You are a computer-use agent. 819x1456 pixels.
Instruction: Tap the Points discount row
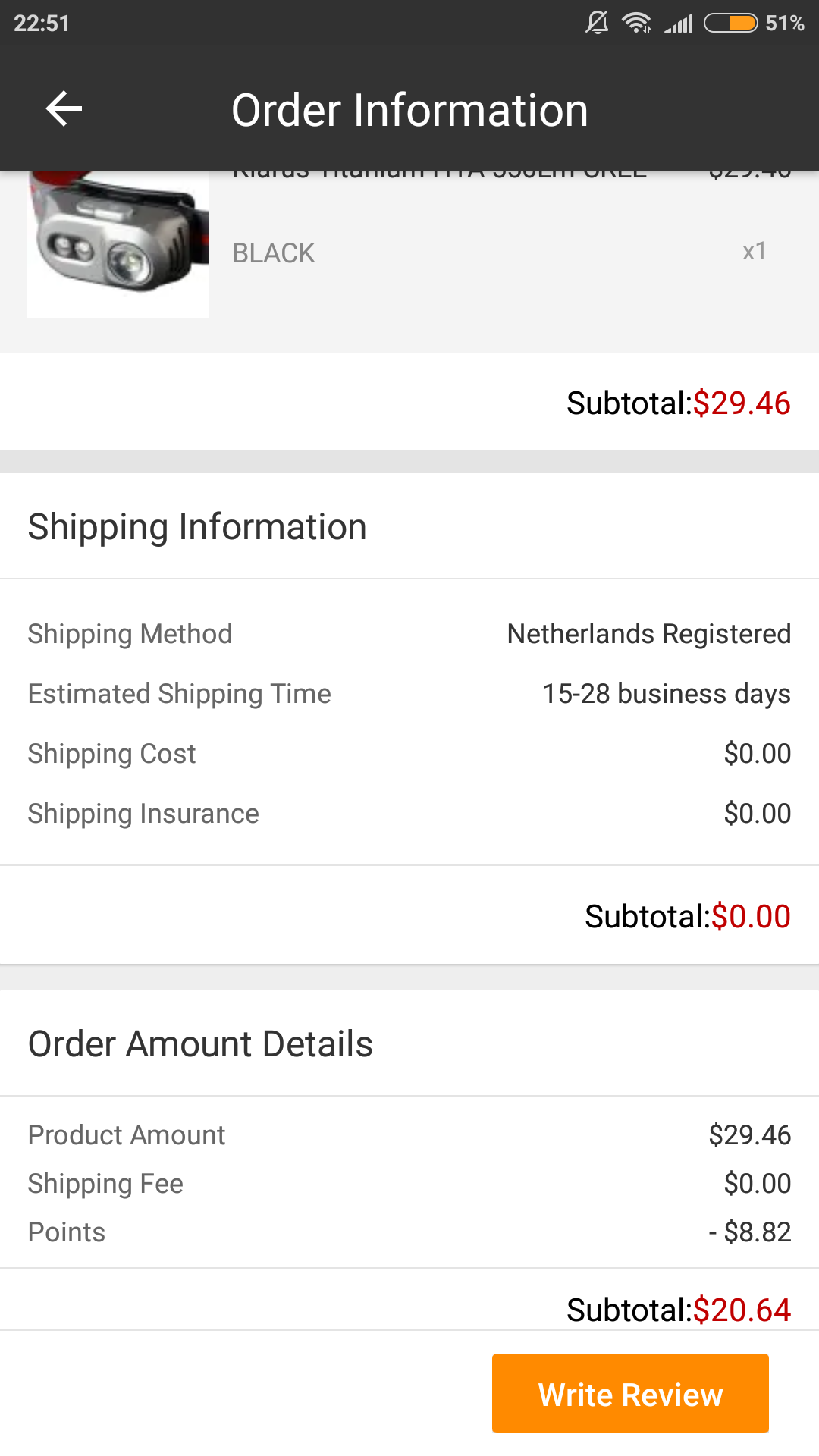coord(409,1232)
